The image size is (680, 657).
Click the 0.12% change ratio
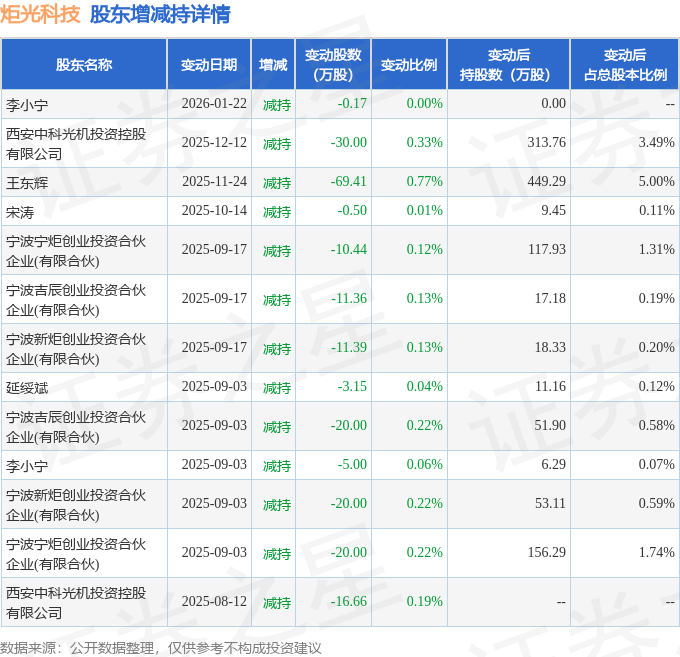[425, 249]
